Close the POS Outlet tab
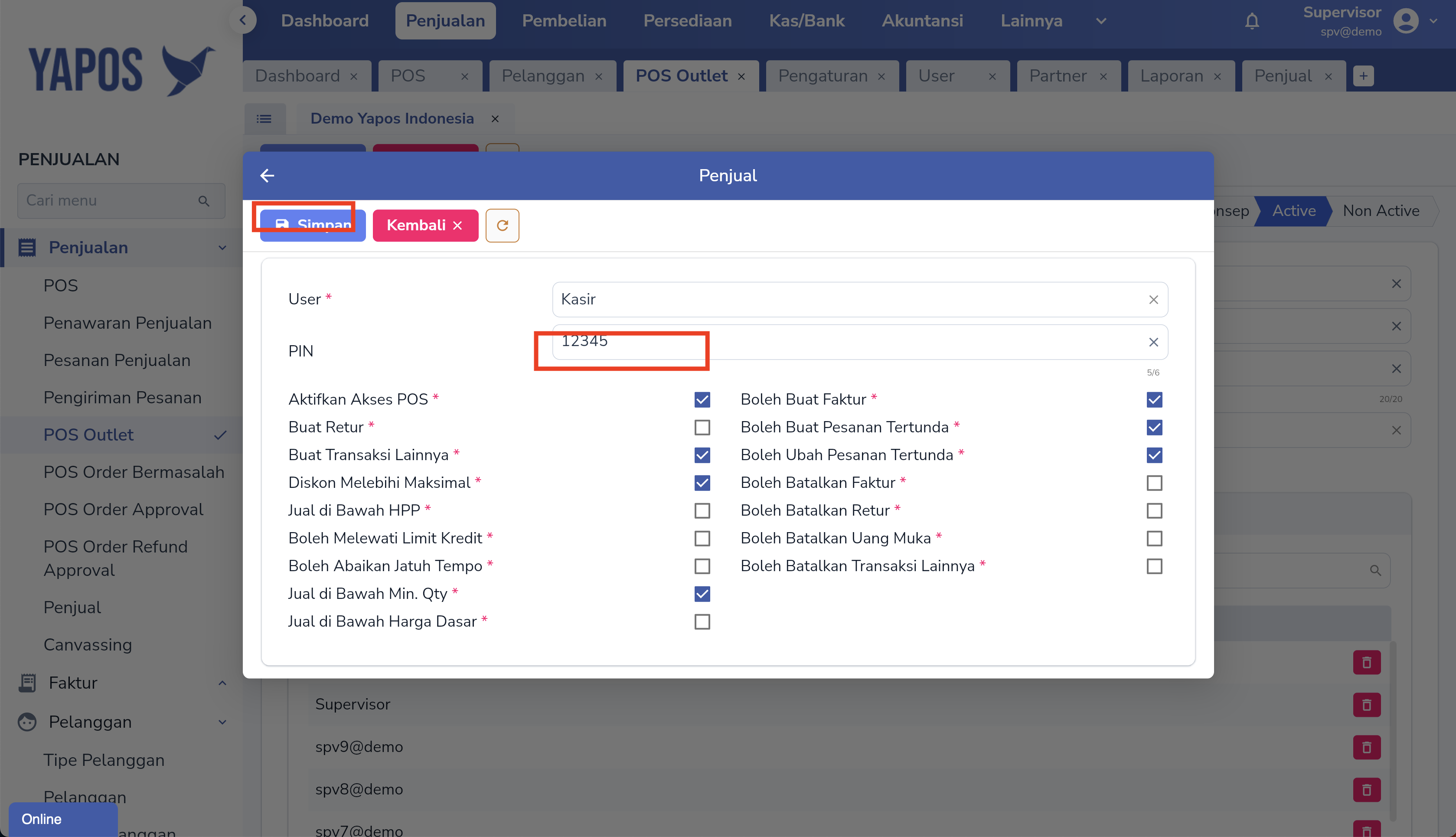 741,76
